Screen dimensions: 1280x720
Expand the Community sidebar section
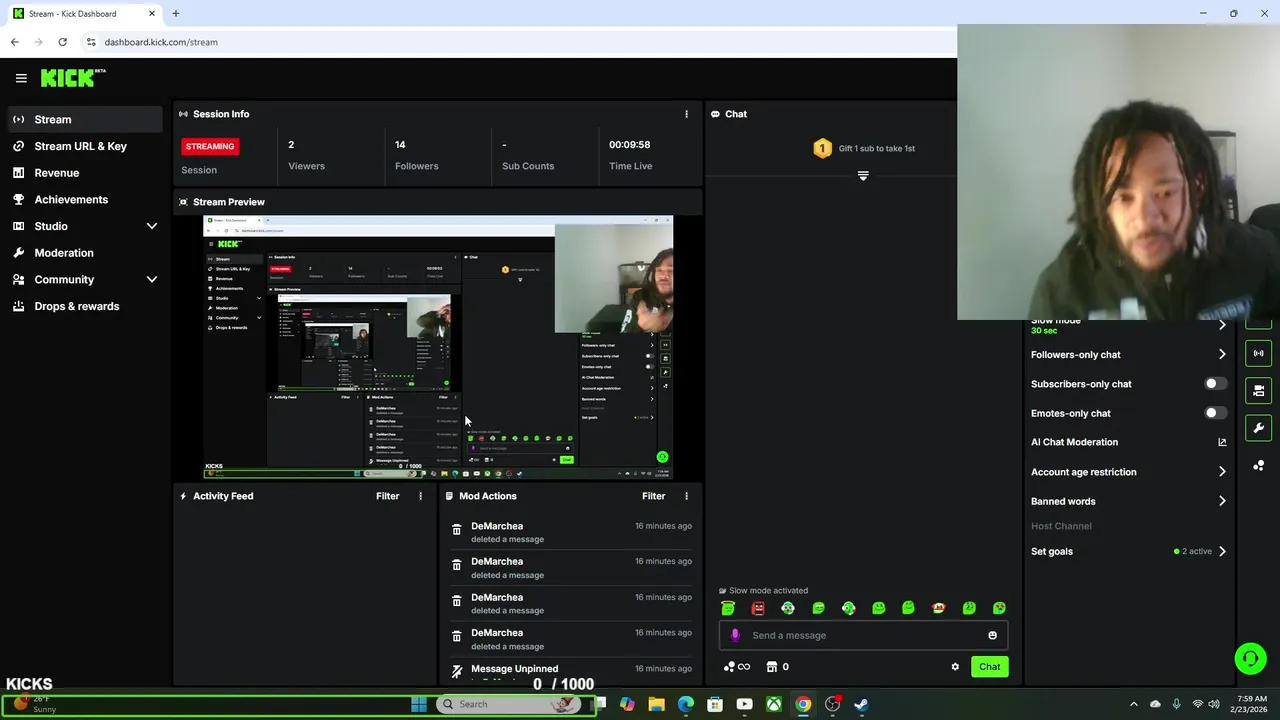tap(152, 280)
